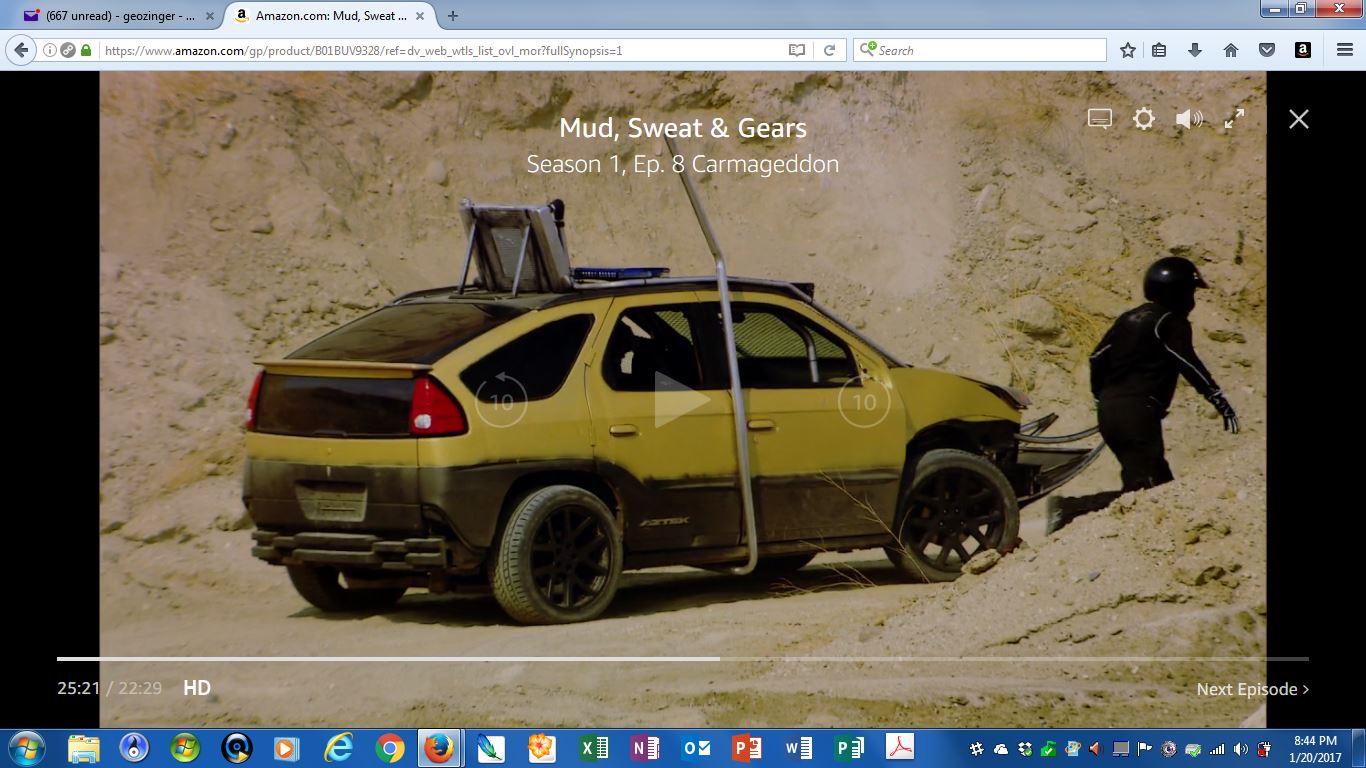Launch Internet Explorer from the taskbar
Viewport: 1366px width, 768px height.
click(x=339, y=748)
